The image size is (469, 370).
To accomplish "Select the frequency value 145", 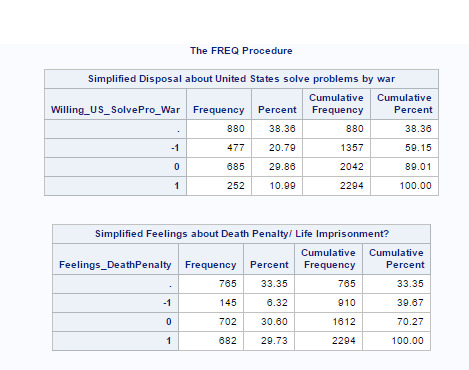I will click(211, 303).
